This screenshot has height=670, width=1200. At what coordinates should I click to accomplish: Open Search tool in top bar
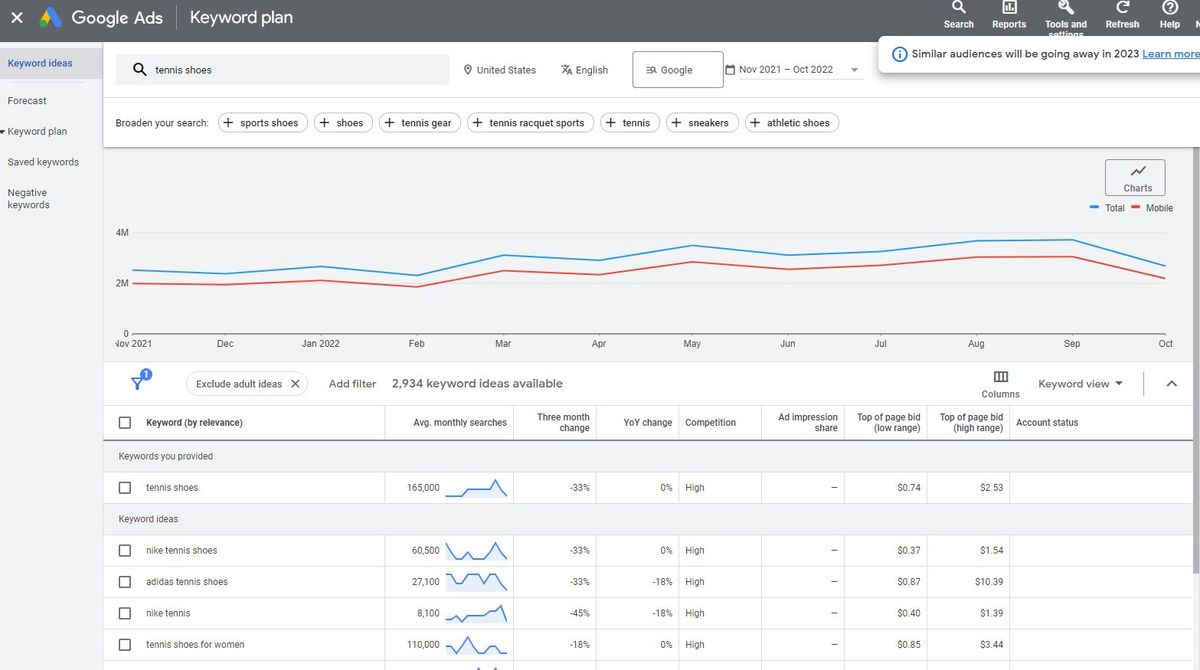pyautogui.click(x=958, y=15)
